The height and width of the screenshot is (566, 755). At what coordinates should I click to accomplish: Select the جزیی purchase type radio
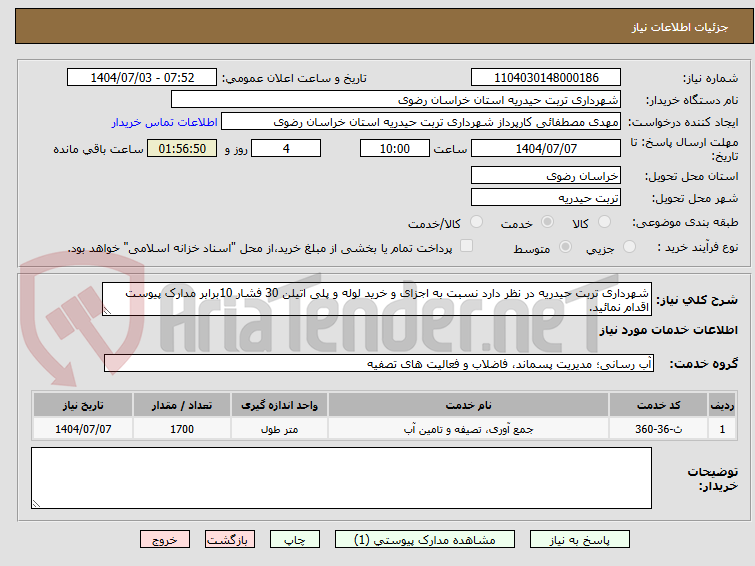[x=629, y=247]
